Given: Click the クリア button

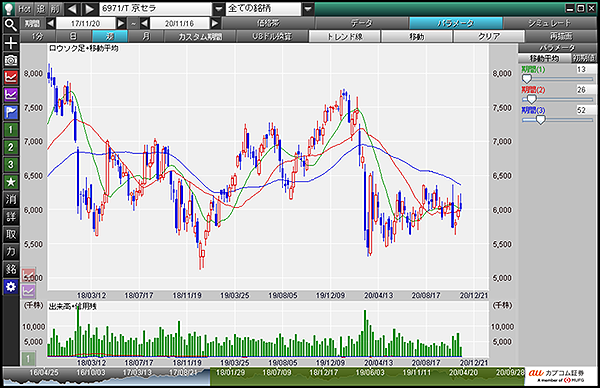Looking at the screenshot, I should point(489,36).
